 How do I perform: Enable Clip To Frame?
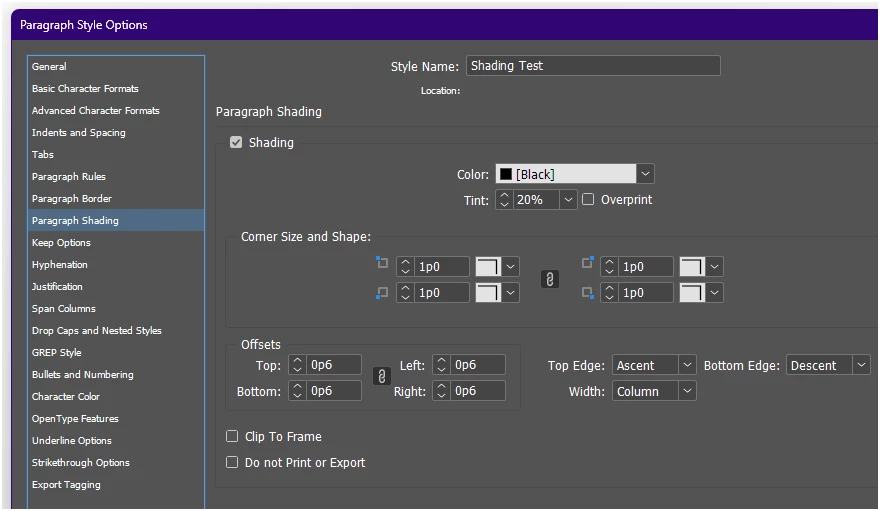click(232, 436)
